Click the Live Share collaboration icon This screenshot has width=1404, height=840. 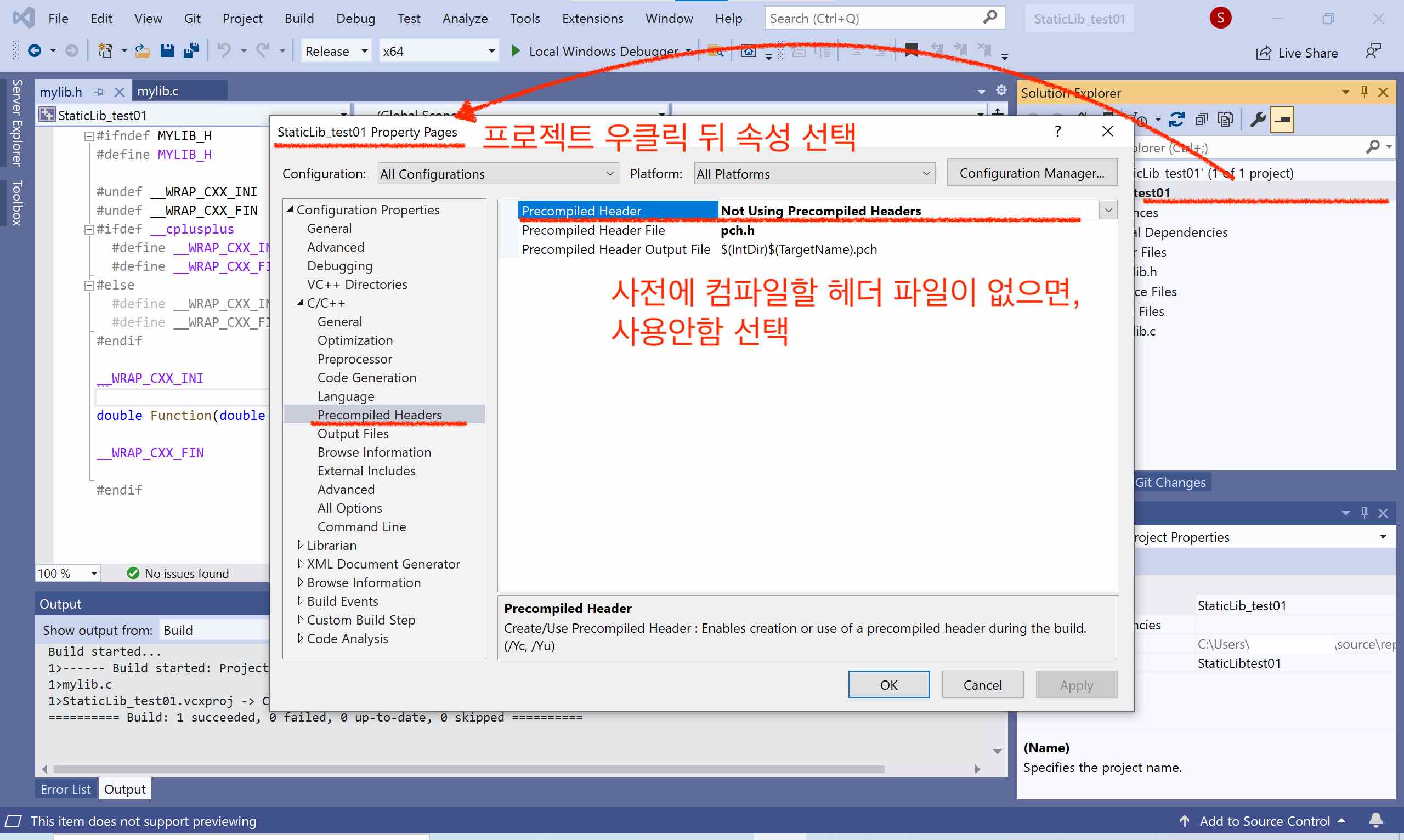pos(1263,52)
